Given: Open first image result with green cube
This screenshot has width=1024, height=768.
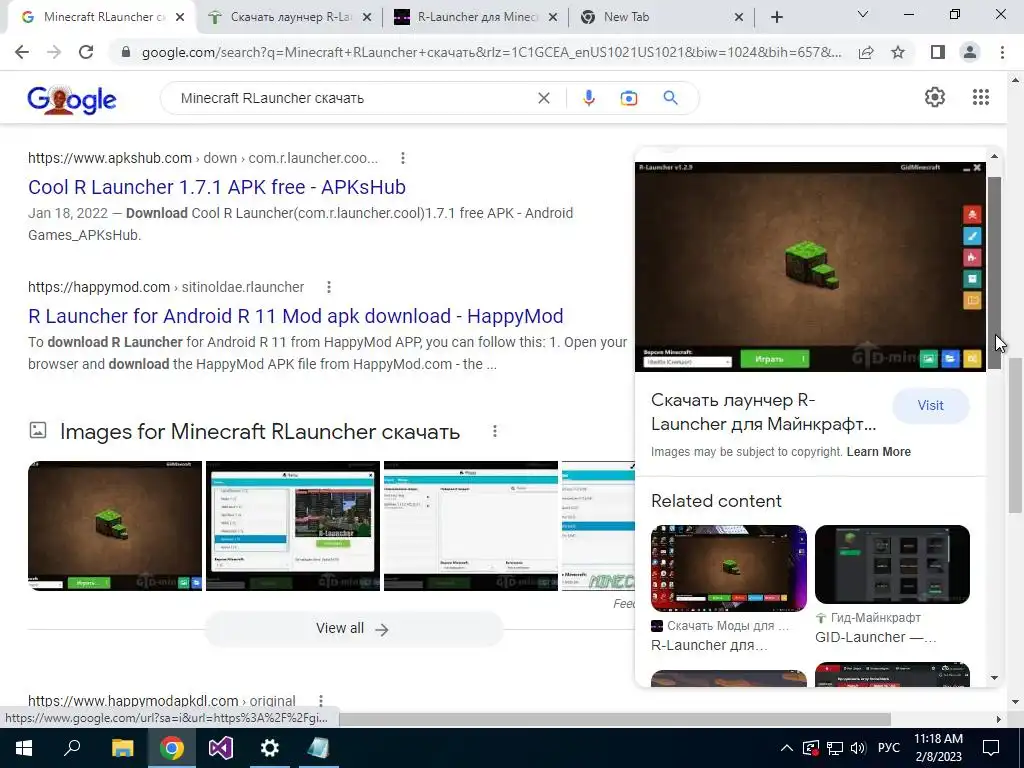Looking at the screenshot, I should tap(115, 526).
